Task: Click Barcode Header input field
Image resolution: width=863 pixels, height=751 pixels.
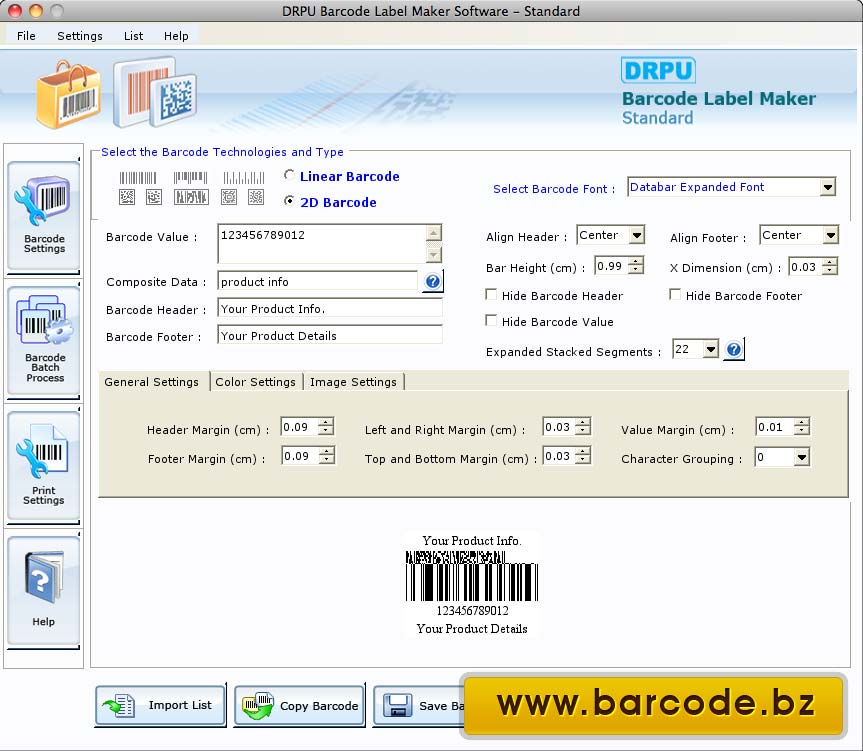Action: (x=330, y=309)
